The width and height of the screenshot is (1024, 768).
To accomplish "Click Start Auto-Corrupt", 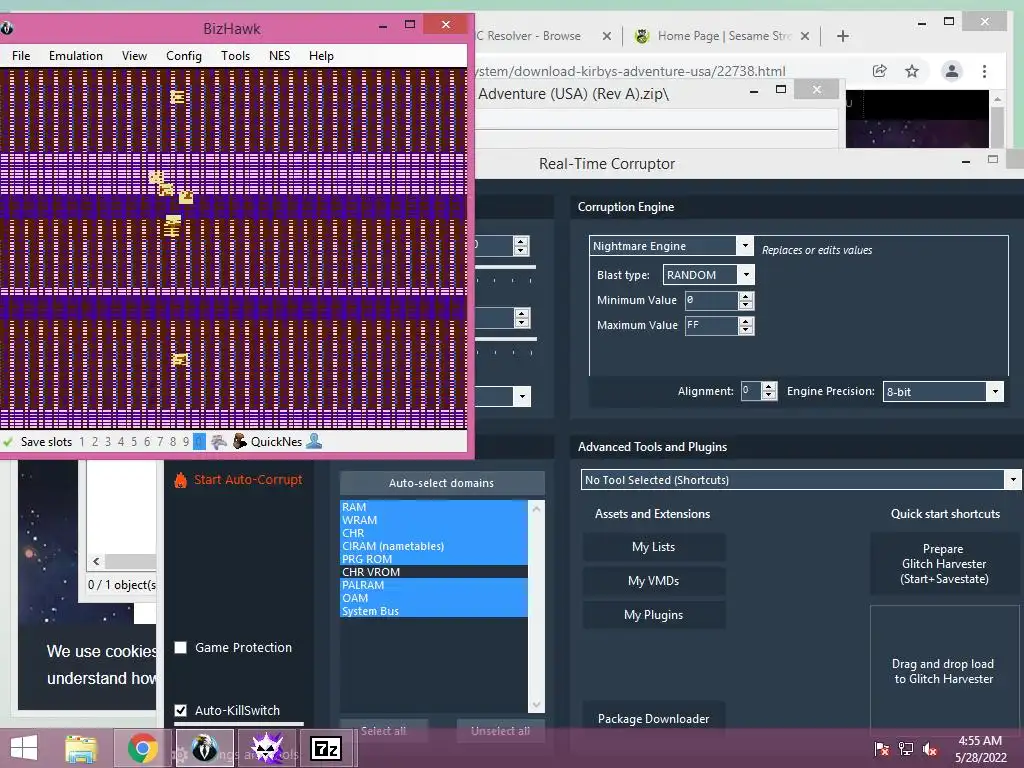I will (248, 480).
